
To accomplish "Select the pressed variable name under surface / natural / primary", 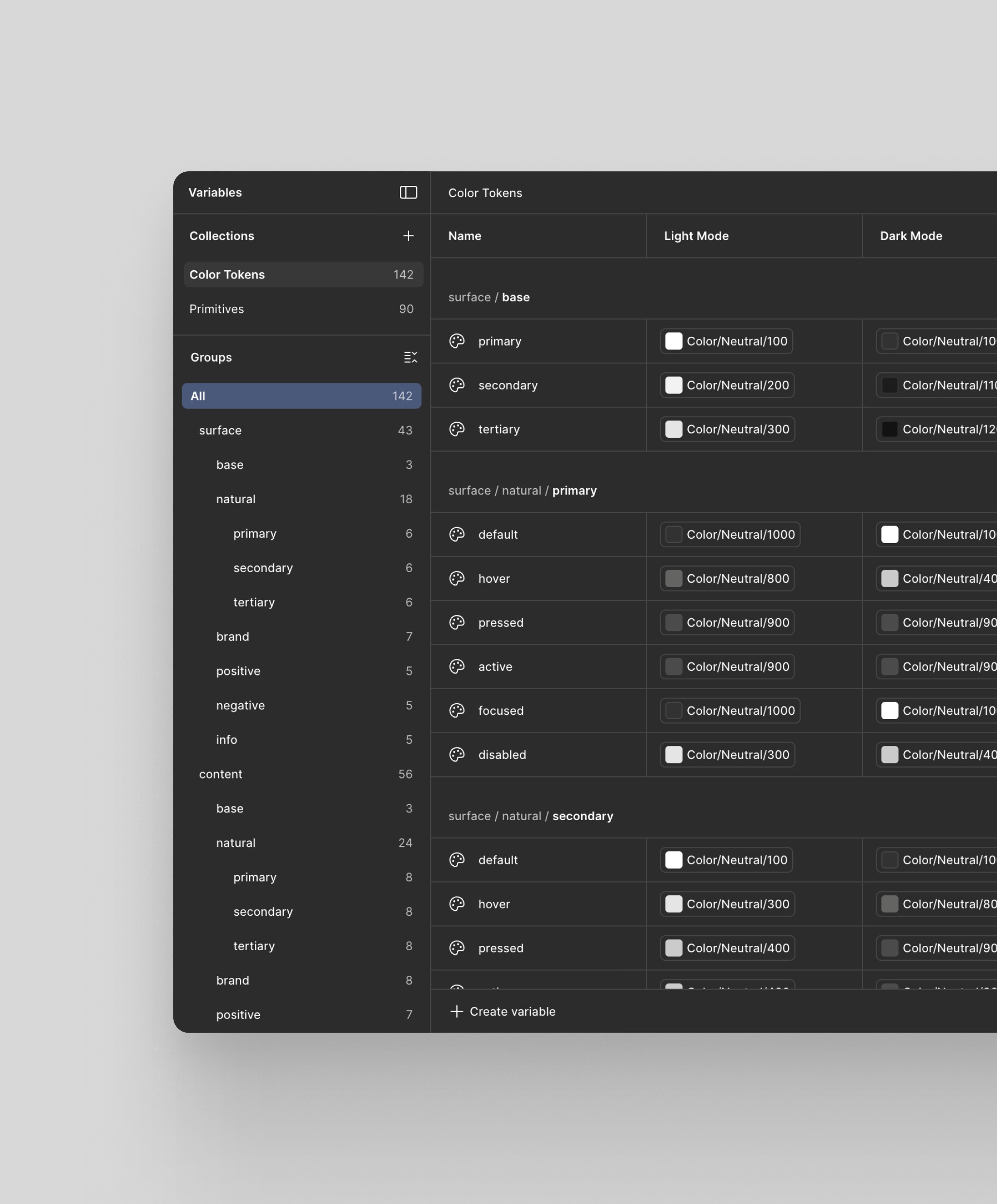I will pyautogui.click(x=500, y=623).
